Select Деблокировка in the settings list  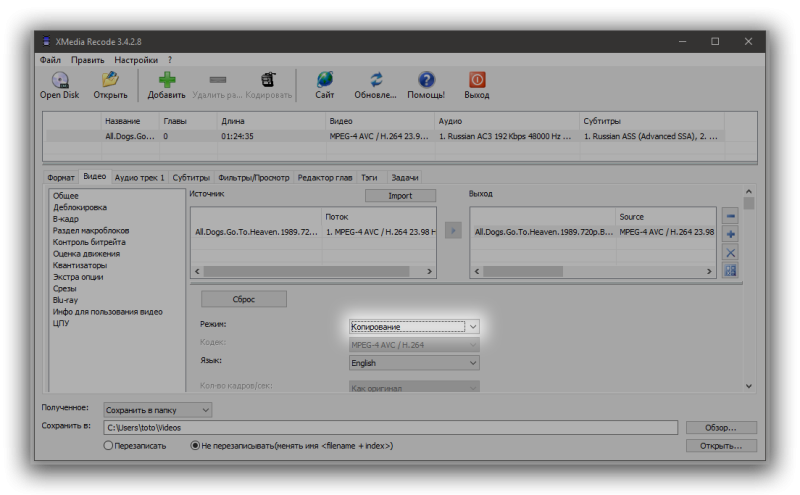tap(80, 207)
